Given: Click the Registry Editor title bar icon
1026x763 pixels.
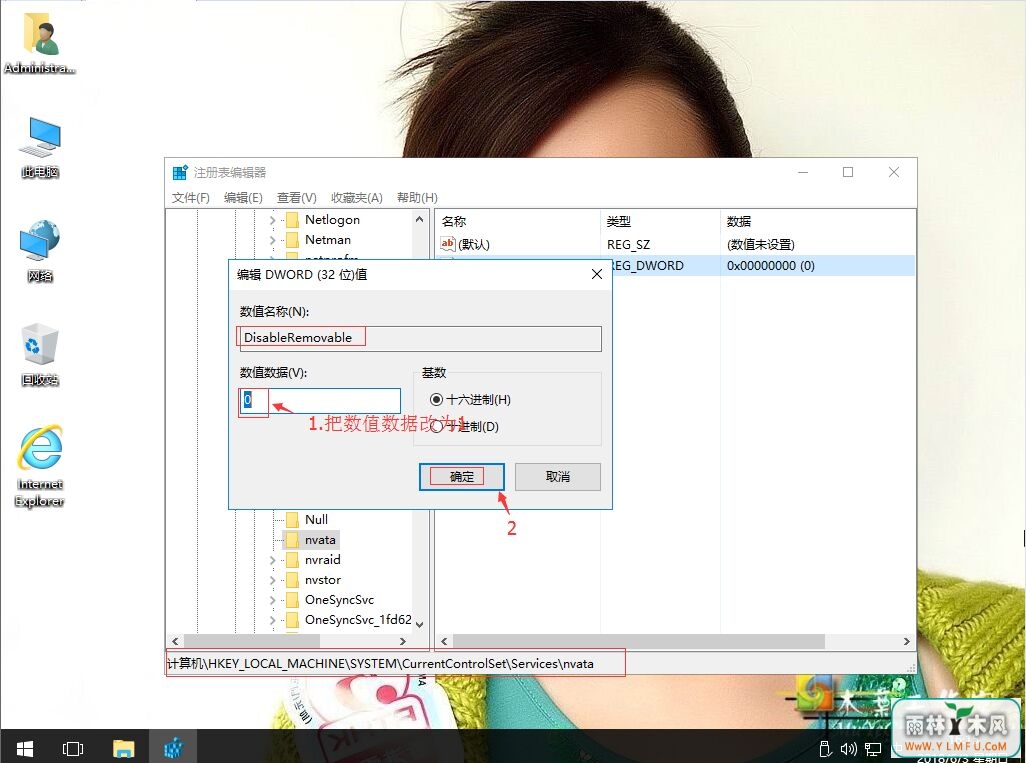Looking at the screenshot, I should [180, 172].
